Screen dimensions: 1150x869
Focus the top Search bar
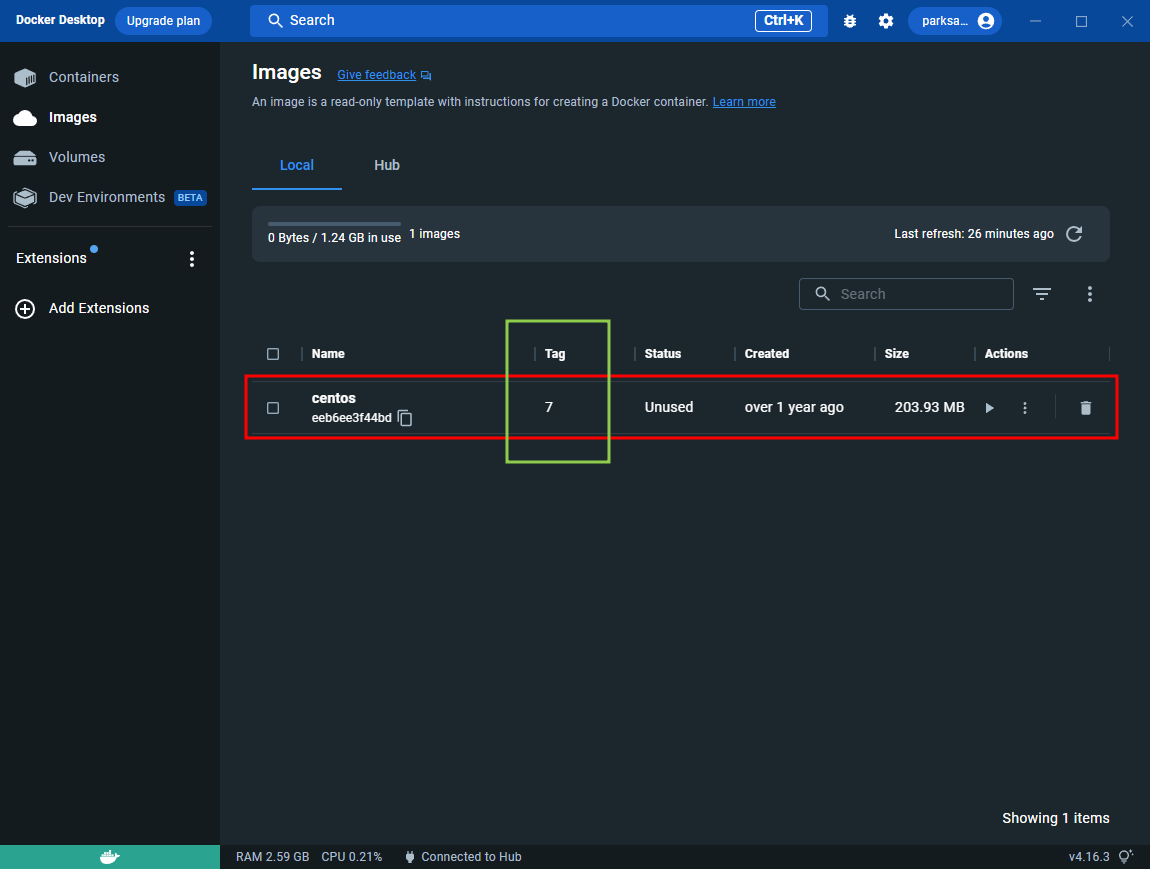(538, 21)
